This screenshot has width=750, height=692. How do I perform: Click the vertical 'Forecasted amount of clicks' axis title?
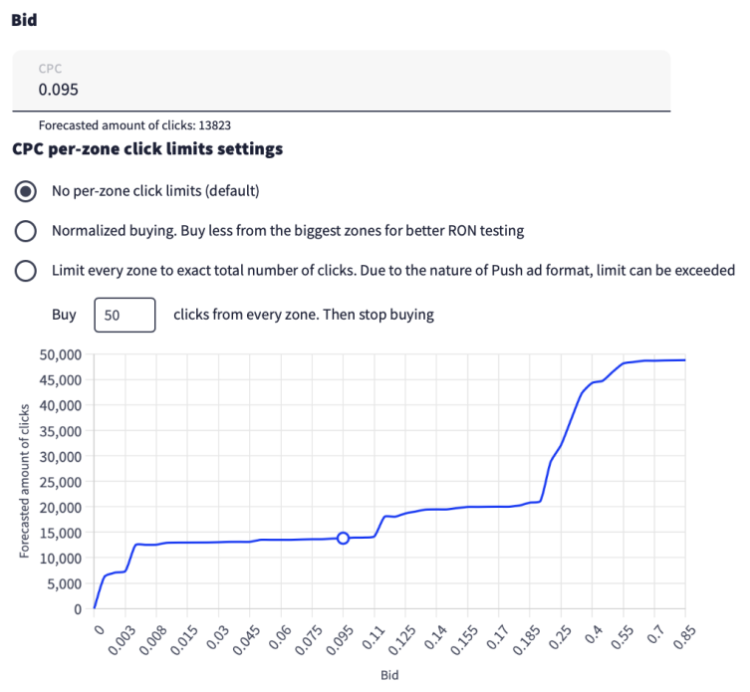(25, 482)
